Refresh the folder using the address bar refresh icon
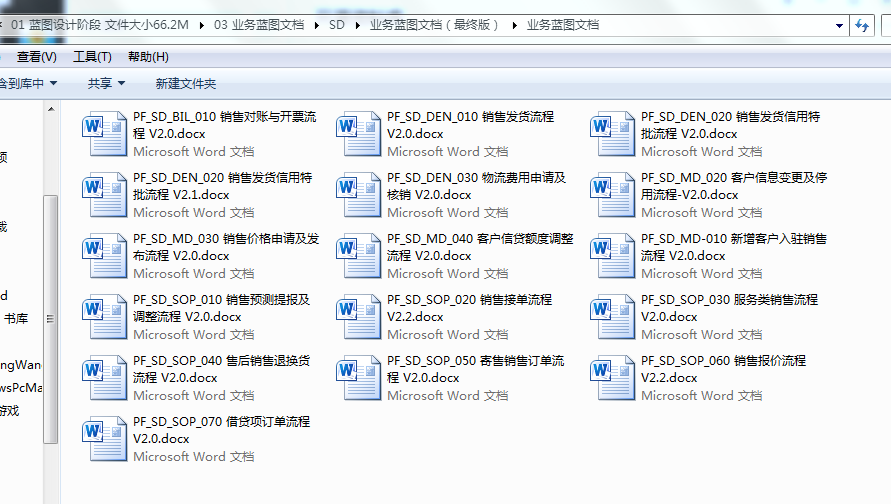Image resolution: width=891 pixels, height=504 pixels. (x=861, y=27)
